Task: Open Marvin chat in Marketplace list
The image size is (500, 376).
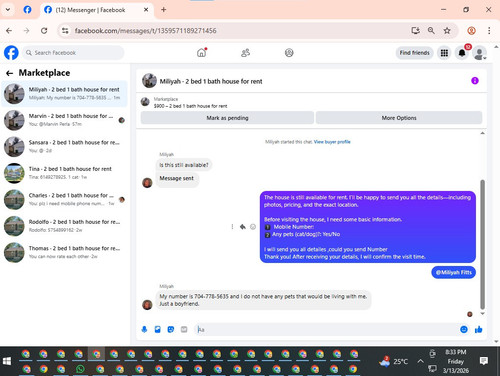Action: (x=65, y=120)
